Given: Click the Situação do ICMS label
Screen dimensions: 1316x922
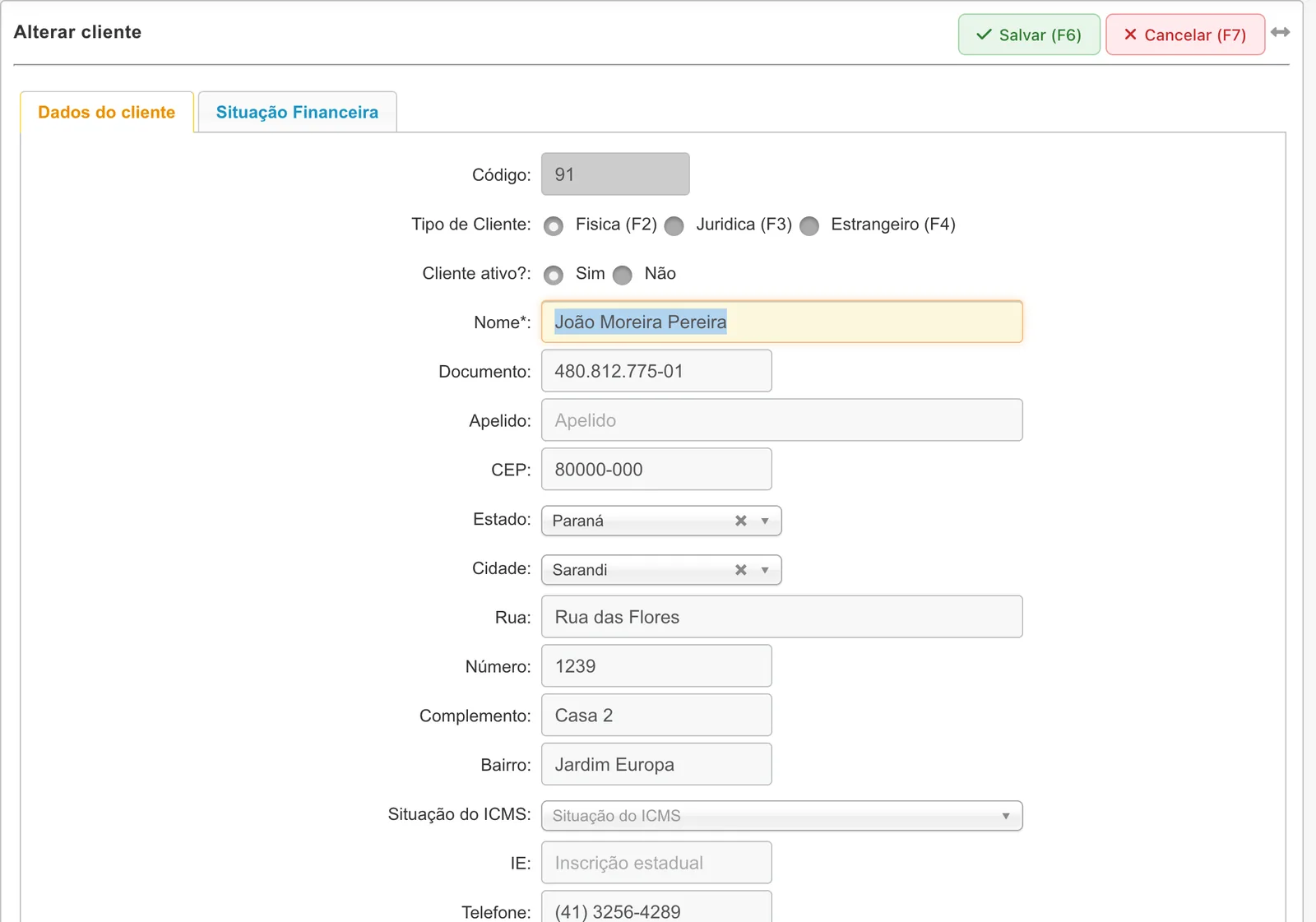Looking at the screenshot, I should (x=459, y=814).
